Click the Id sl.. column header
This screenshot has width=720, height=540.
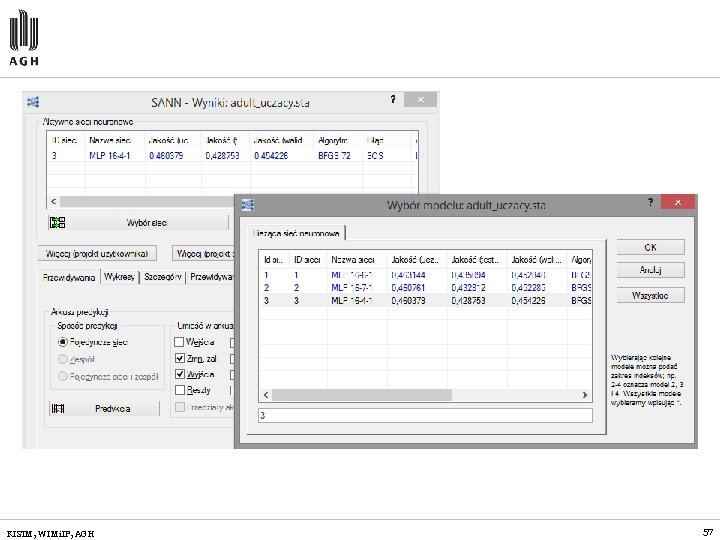tap(274, 260)
